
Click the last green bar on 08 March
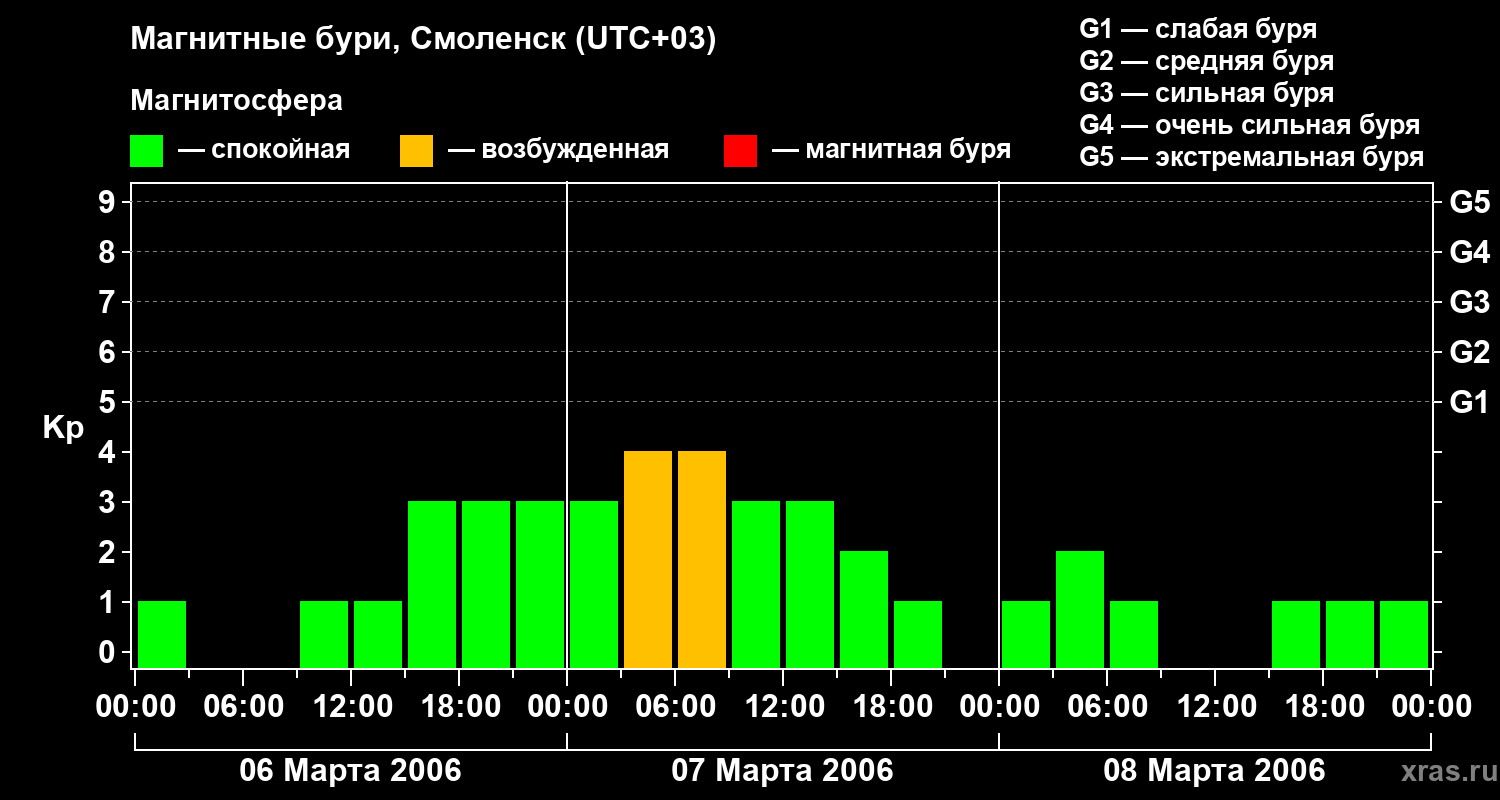[x=1404, y=635]
